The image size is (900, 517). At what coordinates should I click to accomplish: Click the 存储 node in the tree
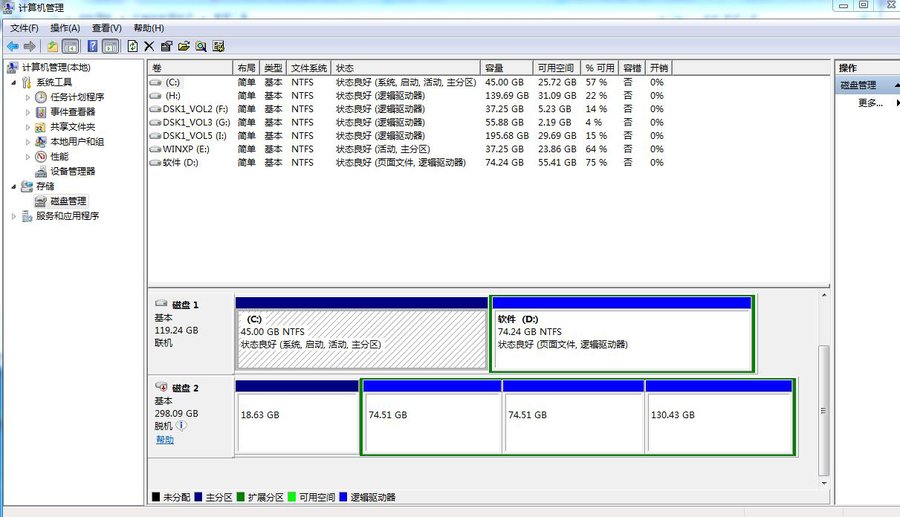point(45,186)
